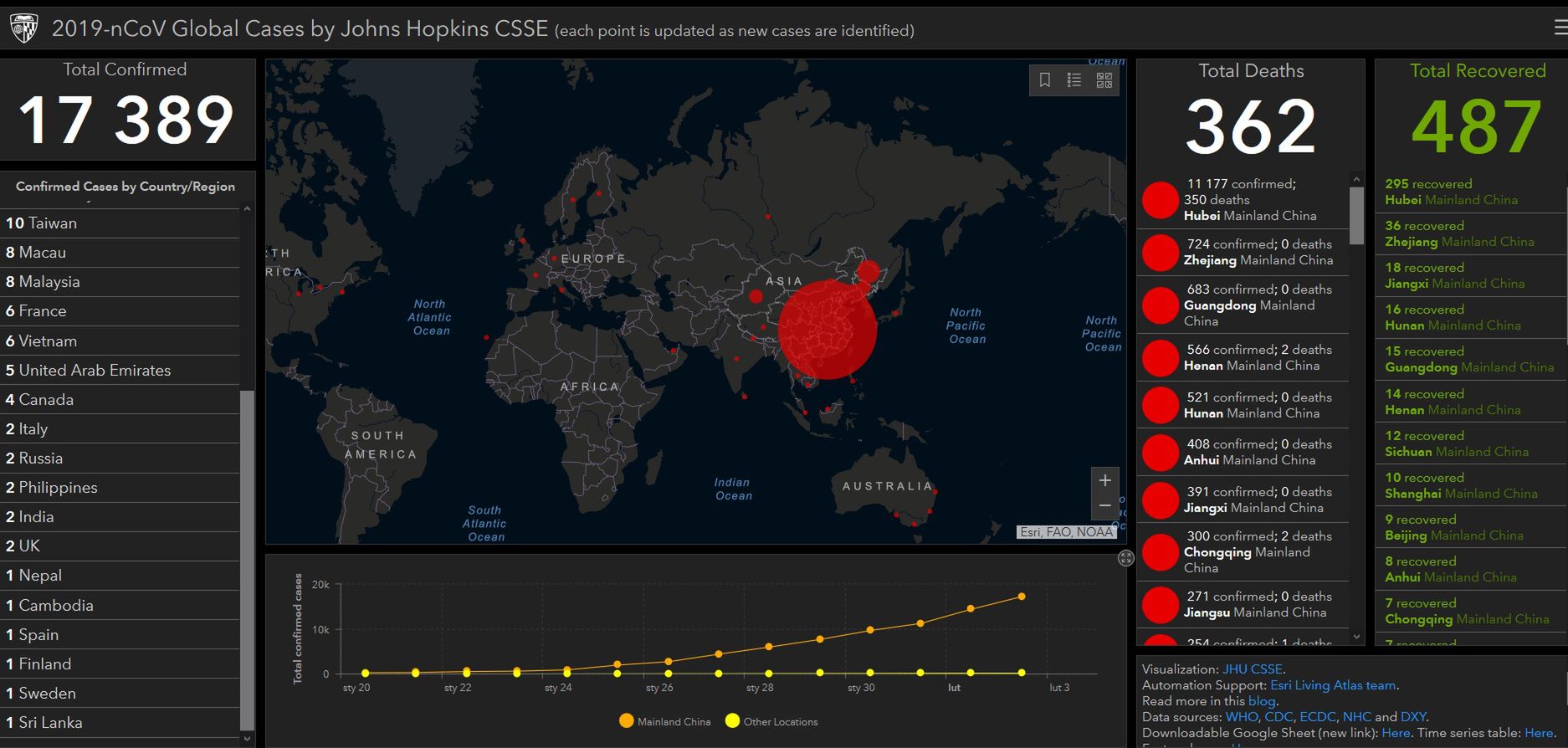Open the ECDC data source link

coord(1318,717)
